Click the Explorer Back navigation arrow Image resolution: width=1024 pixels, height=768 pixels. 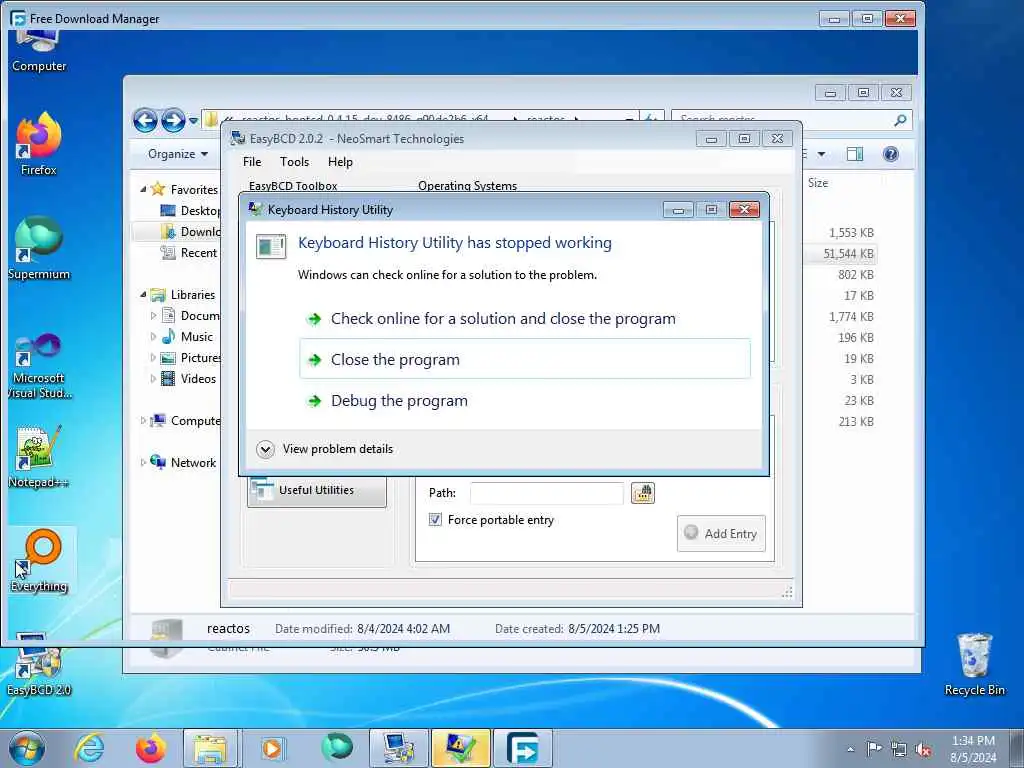(x=145, y=120)
